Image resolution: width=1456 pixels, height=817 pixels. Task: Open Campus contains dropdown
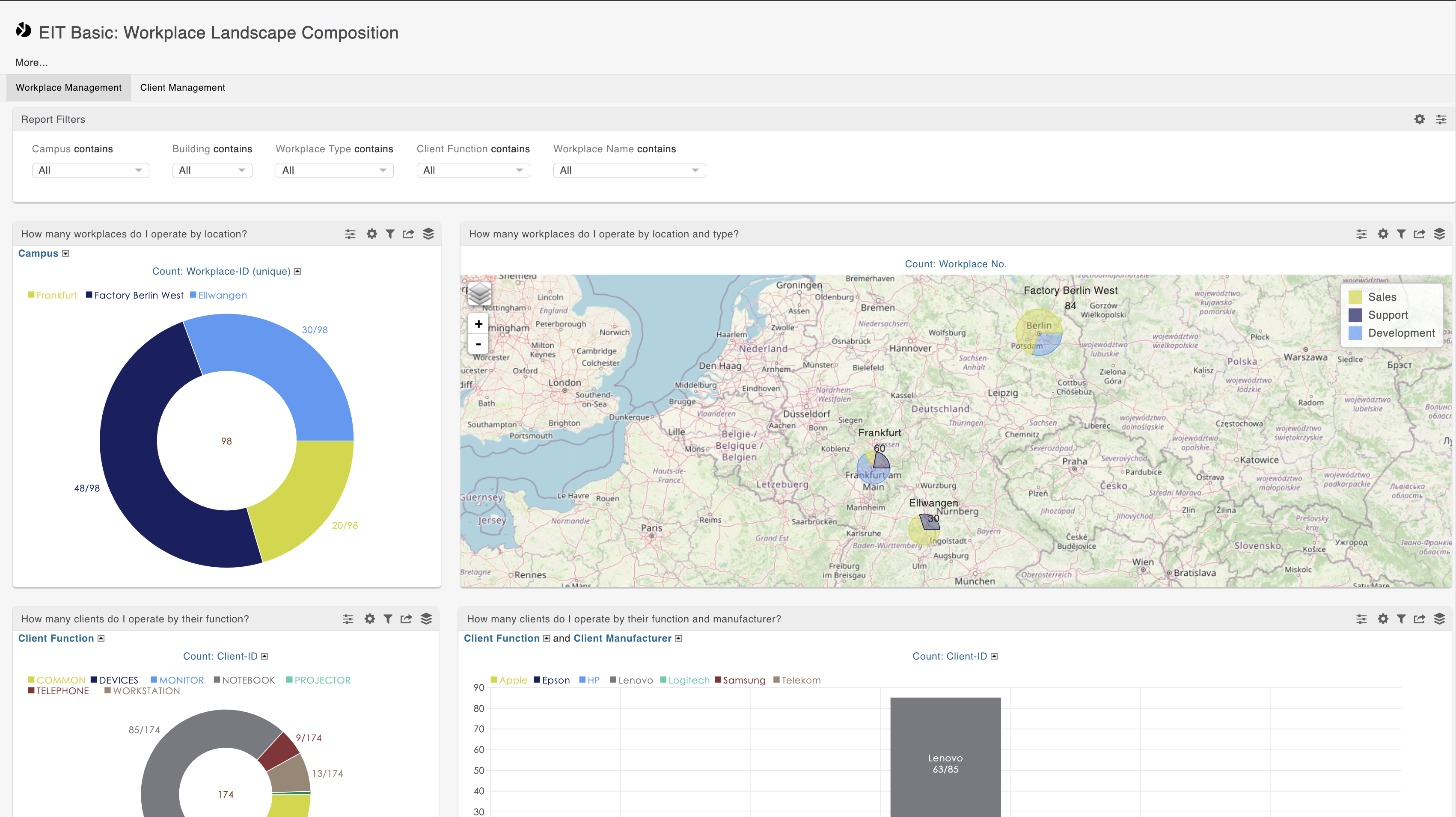click(90, 170)
